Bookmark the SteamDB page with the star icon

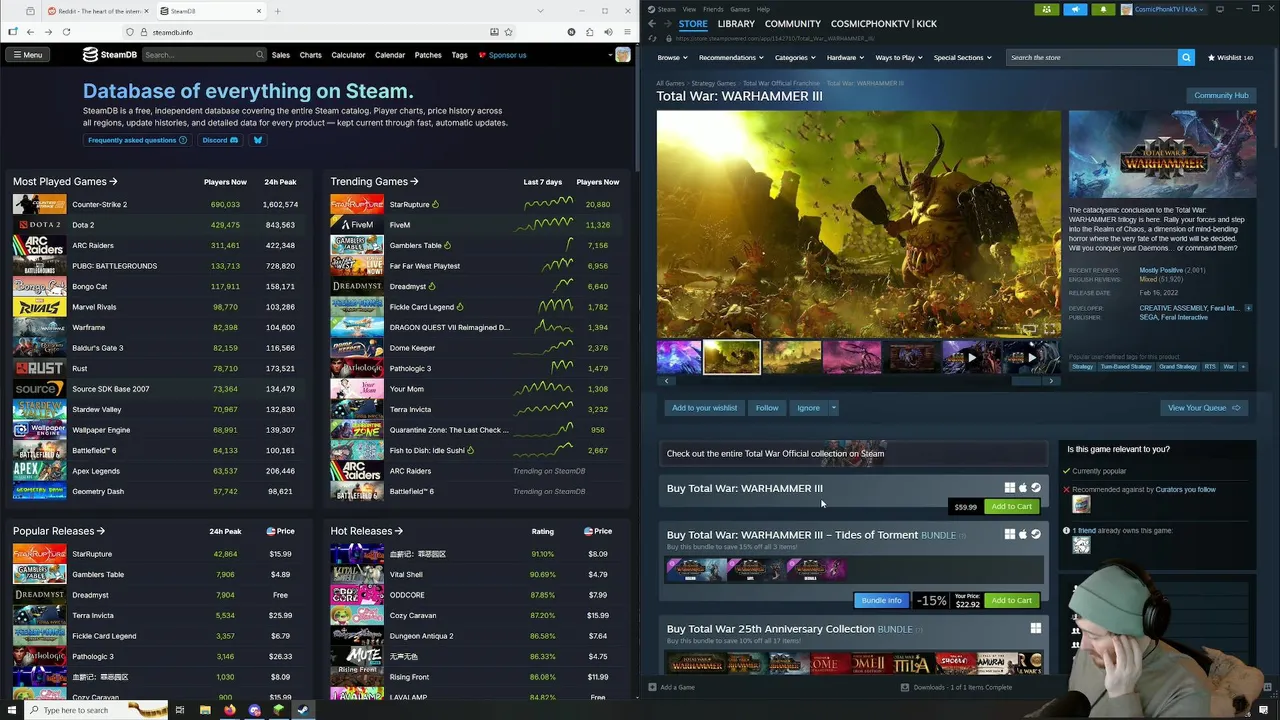[509, 32]
